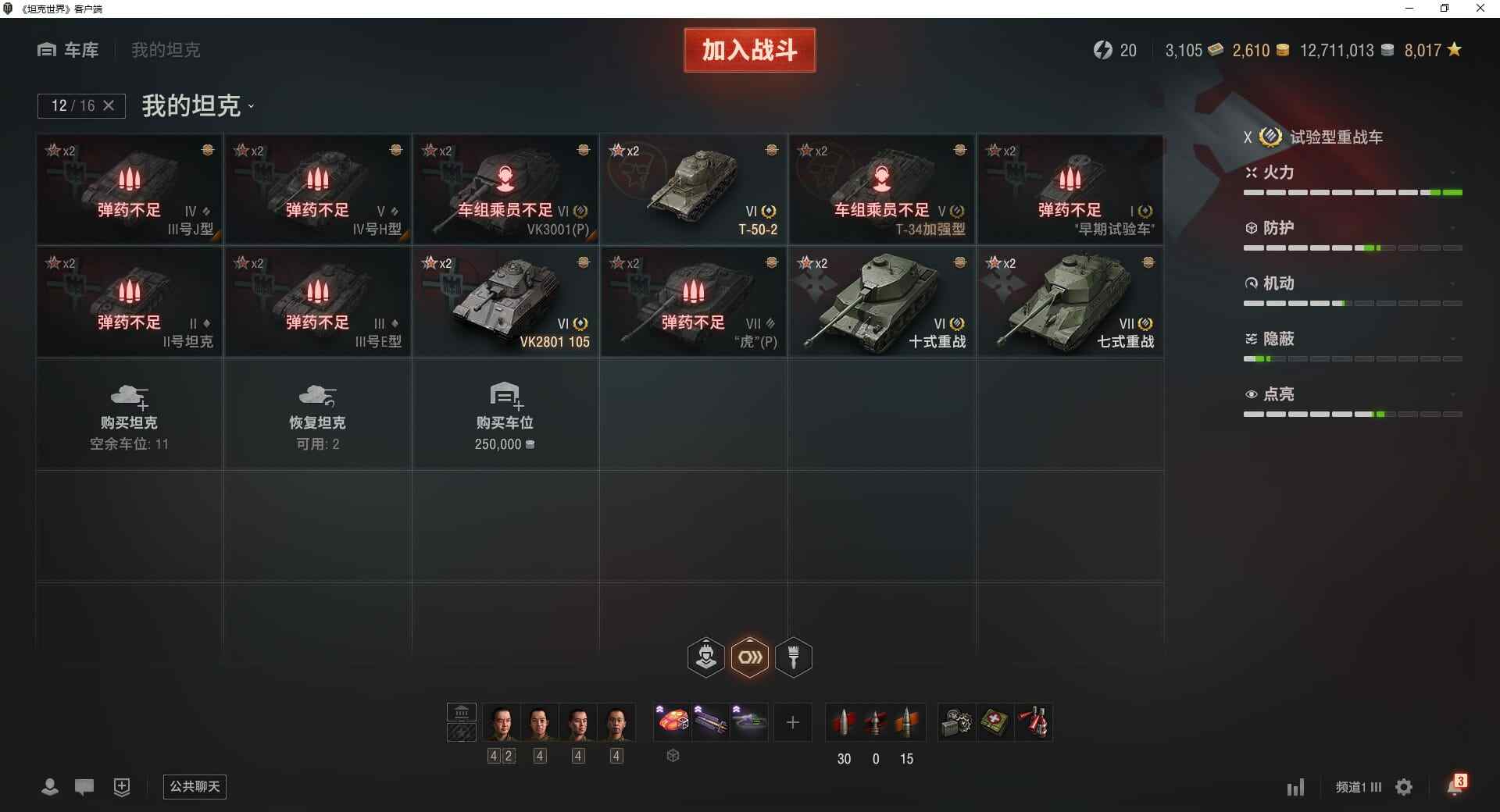Select the highlighted orange hexagon icon
The width and height of the screenshot is (1500, 812).
point(750,657)
